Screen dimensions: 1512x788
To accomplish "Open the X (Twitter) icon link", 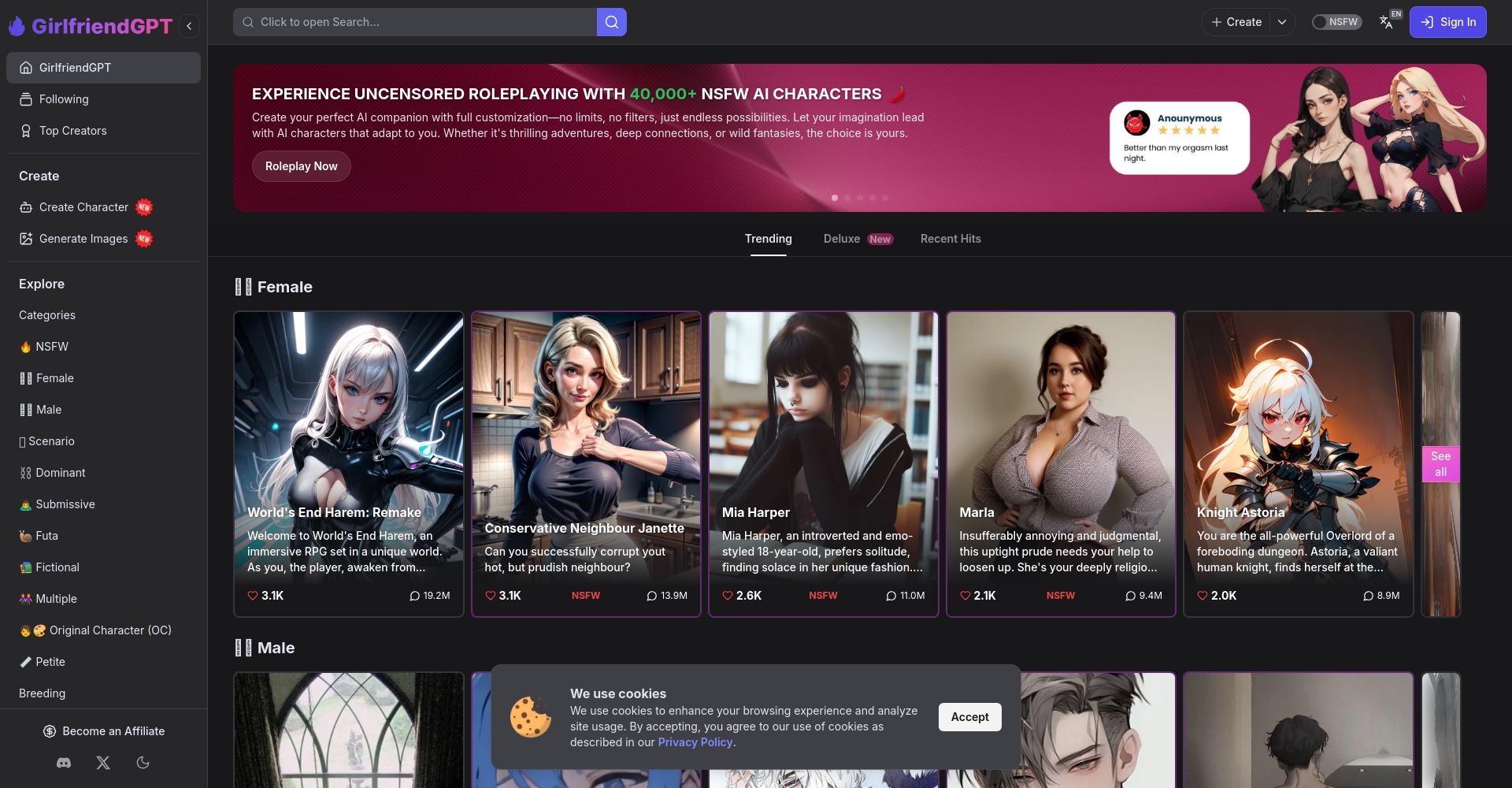I will point(103,763).
